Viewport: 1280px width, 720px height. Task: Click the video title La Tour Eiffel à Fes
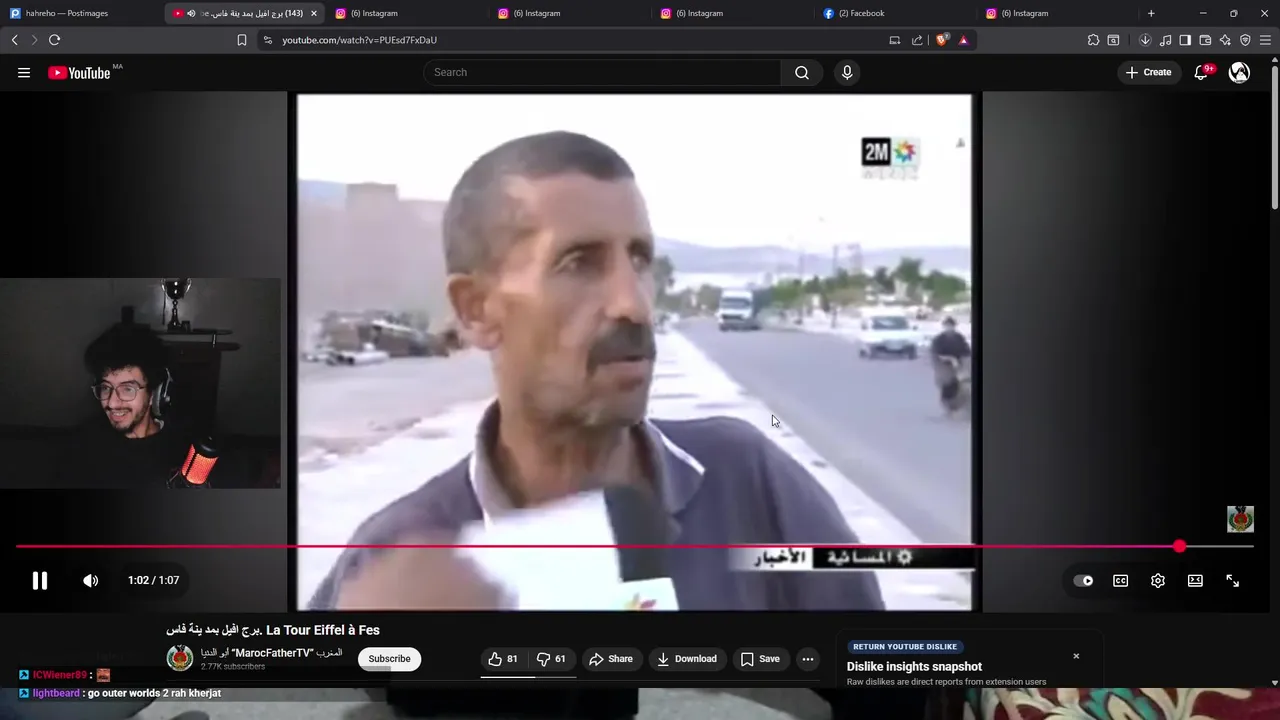[x=273, y=630]
